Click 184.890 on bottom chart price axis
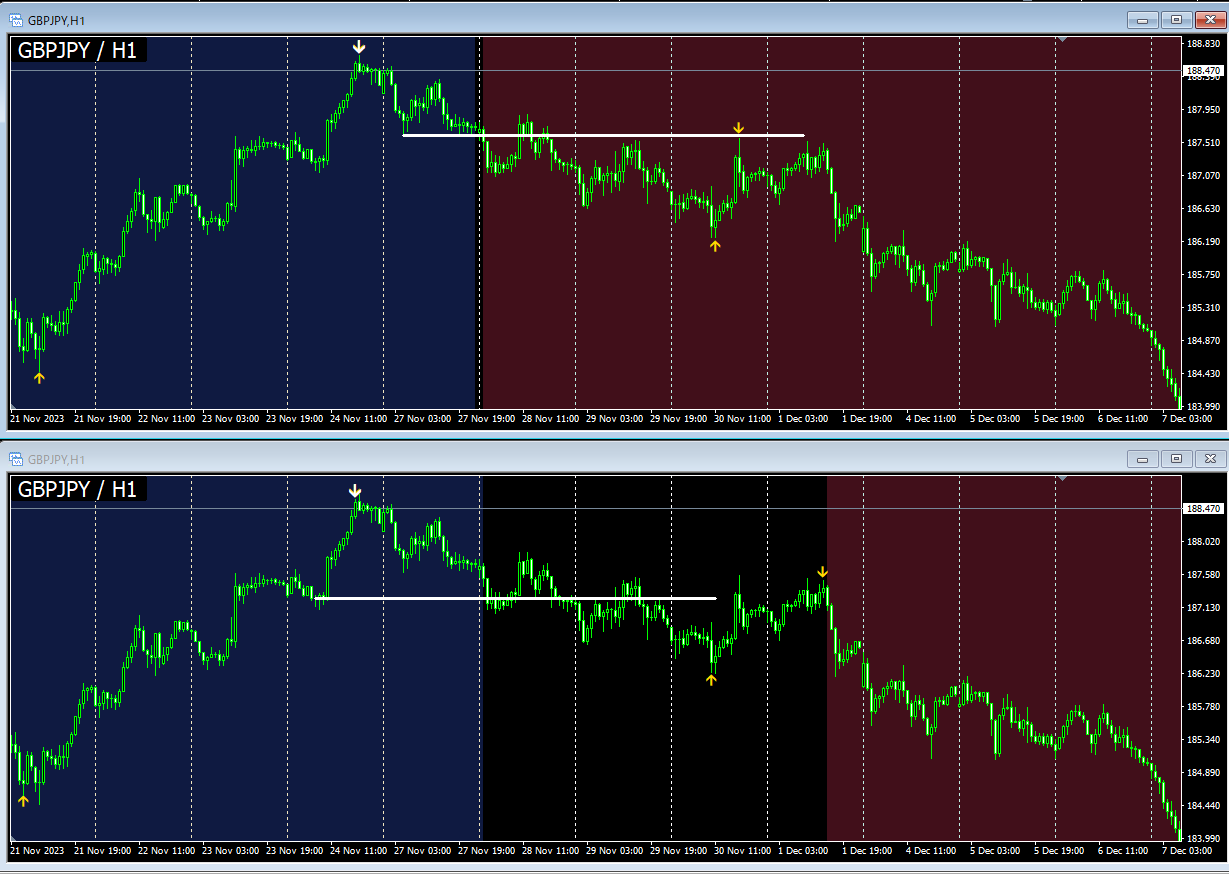This screenshot has width=1229, height=874. tap(1203, 772)
